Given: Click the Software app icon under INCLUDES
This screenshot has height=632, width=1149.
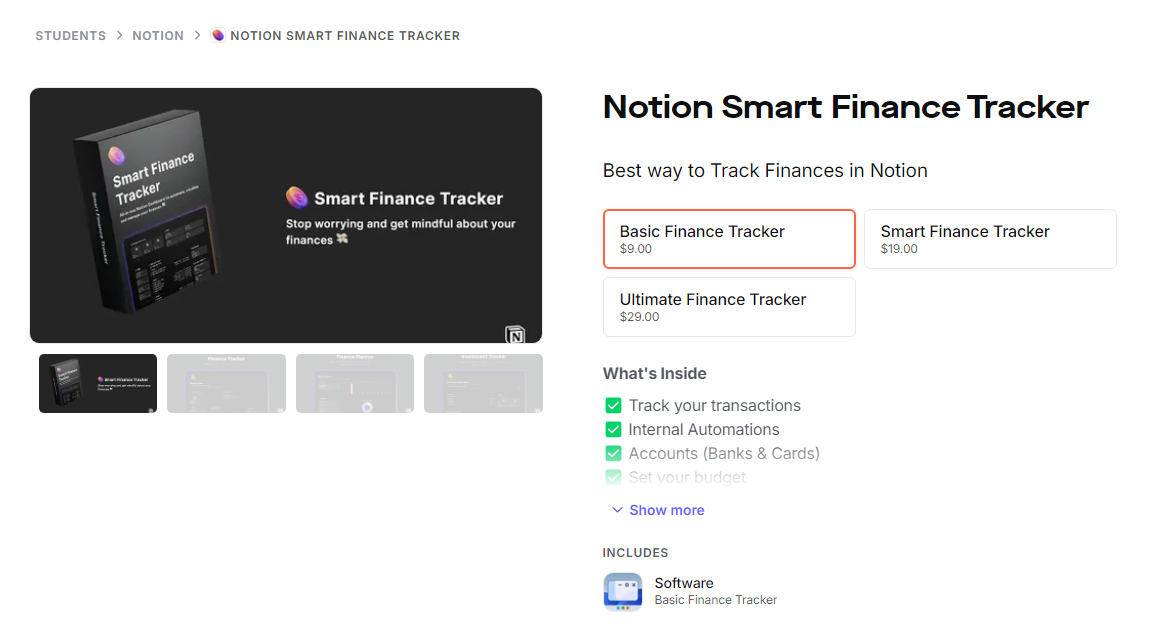Looking at the screenshot, I should (x=622, y=591).
